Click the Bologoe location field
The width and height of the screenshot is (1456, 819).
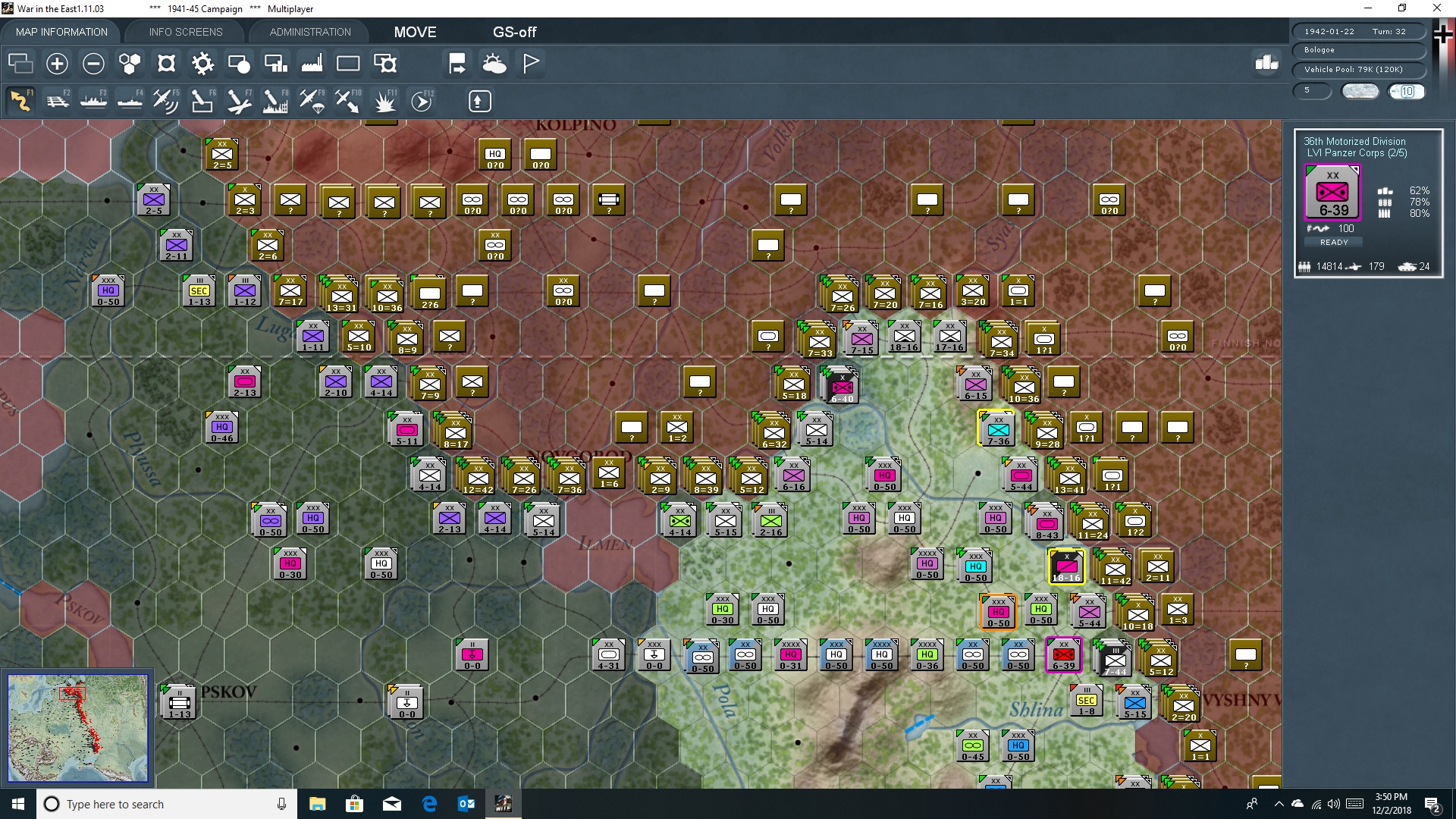coord(1358,50)
